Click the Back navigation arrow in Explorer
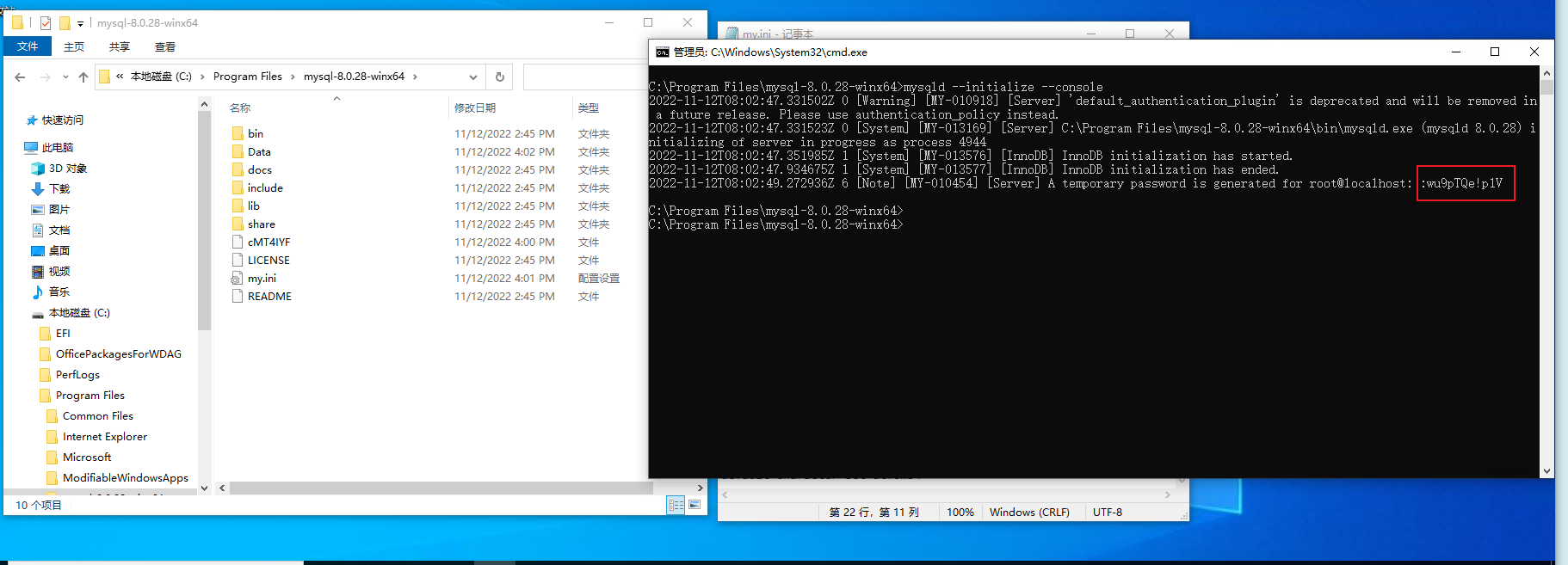 [20, 77]
